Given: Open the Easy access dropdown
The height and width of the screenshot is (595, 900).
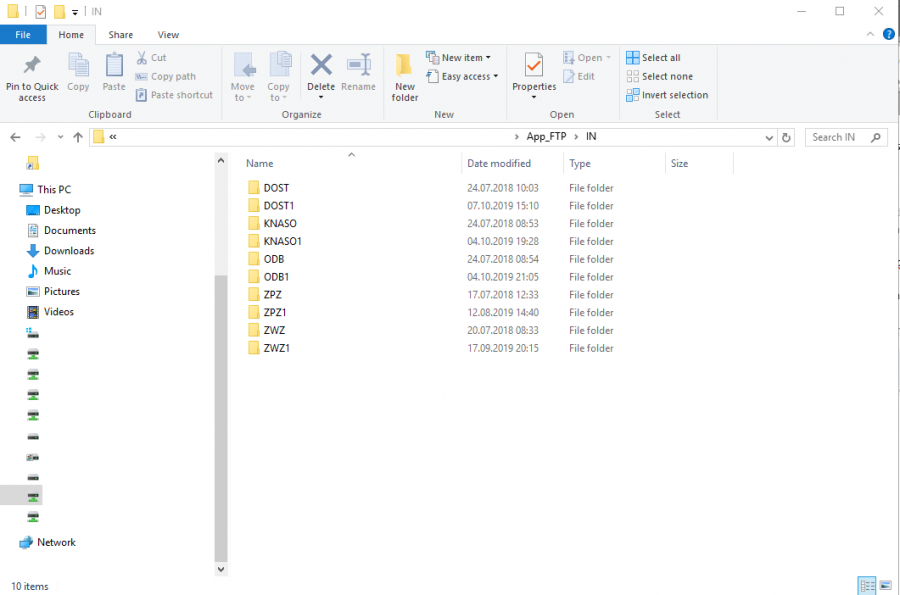Looking at the screenshot, I should point(463,76).
